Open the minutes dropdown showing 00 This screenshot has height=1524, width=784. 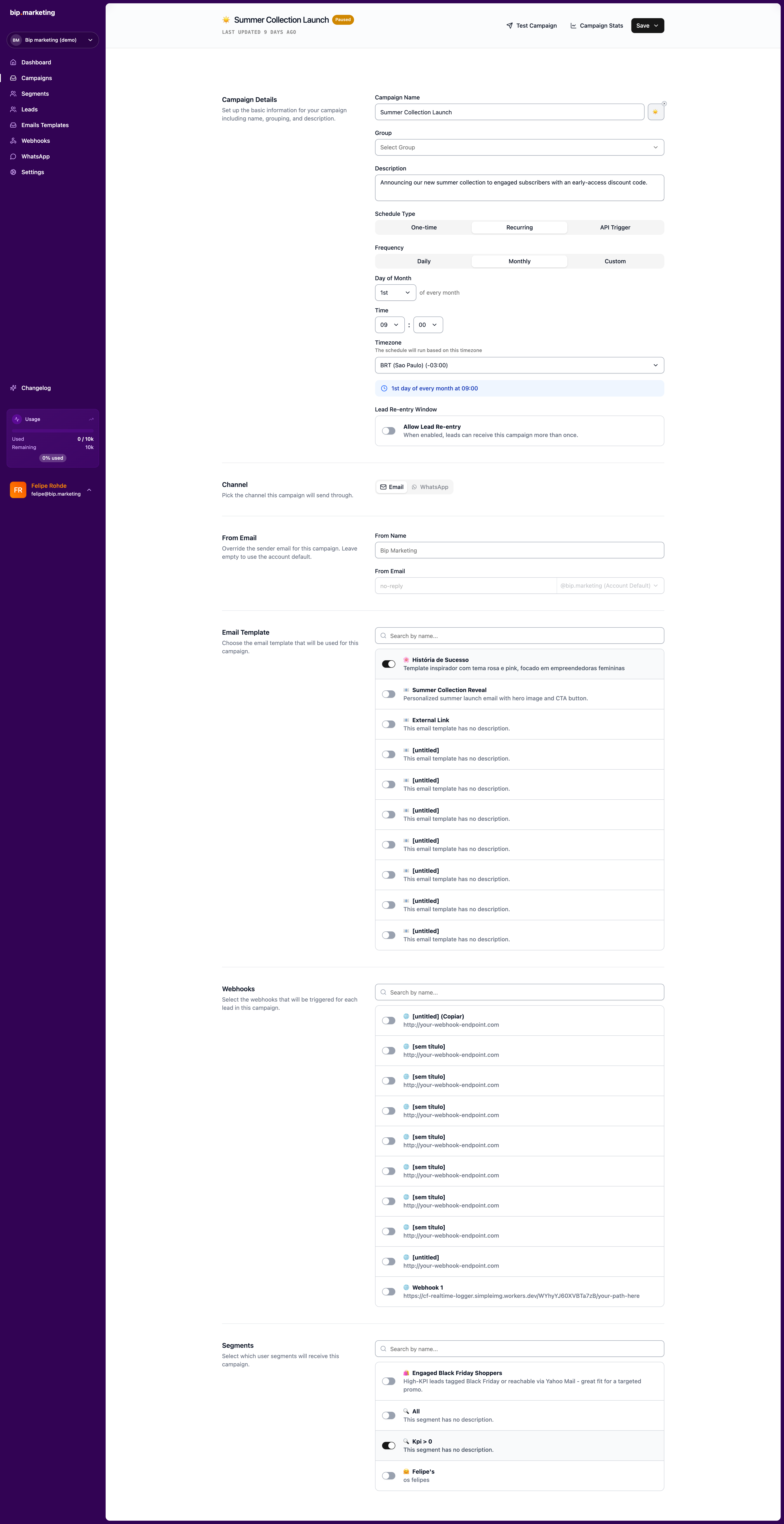click(x=428, y=325)
